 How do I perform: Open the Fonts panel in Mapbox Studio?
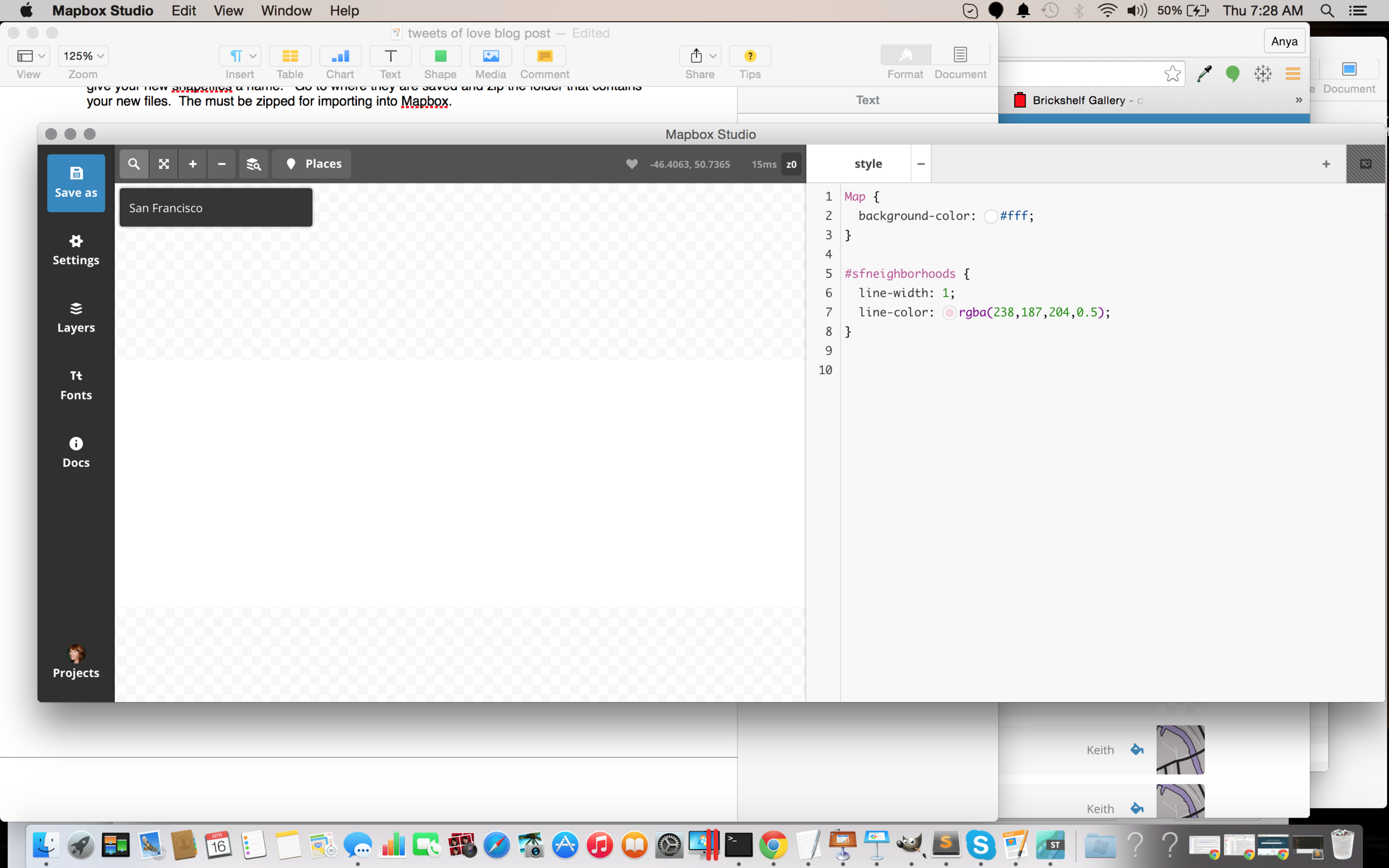(76, 385)
